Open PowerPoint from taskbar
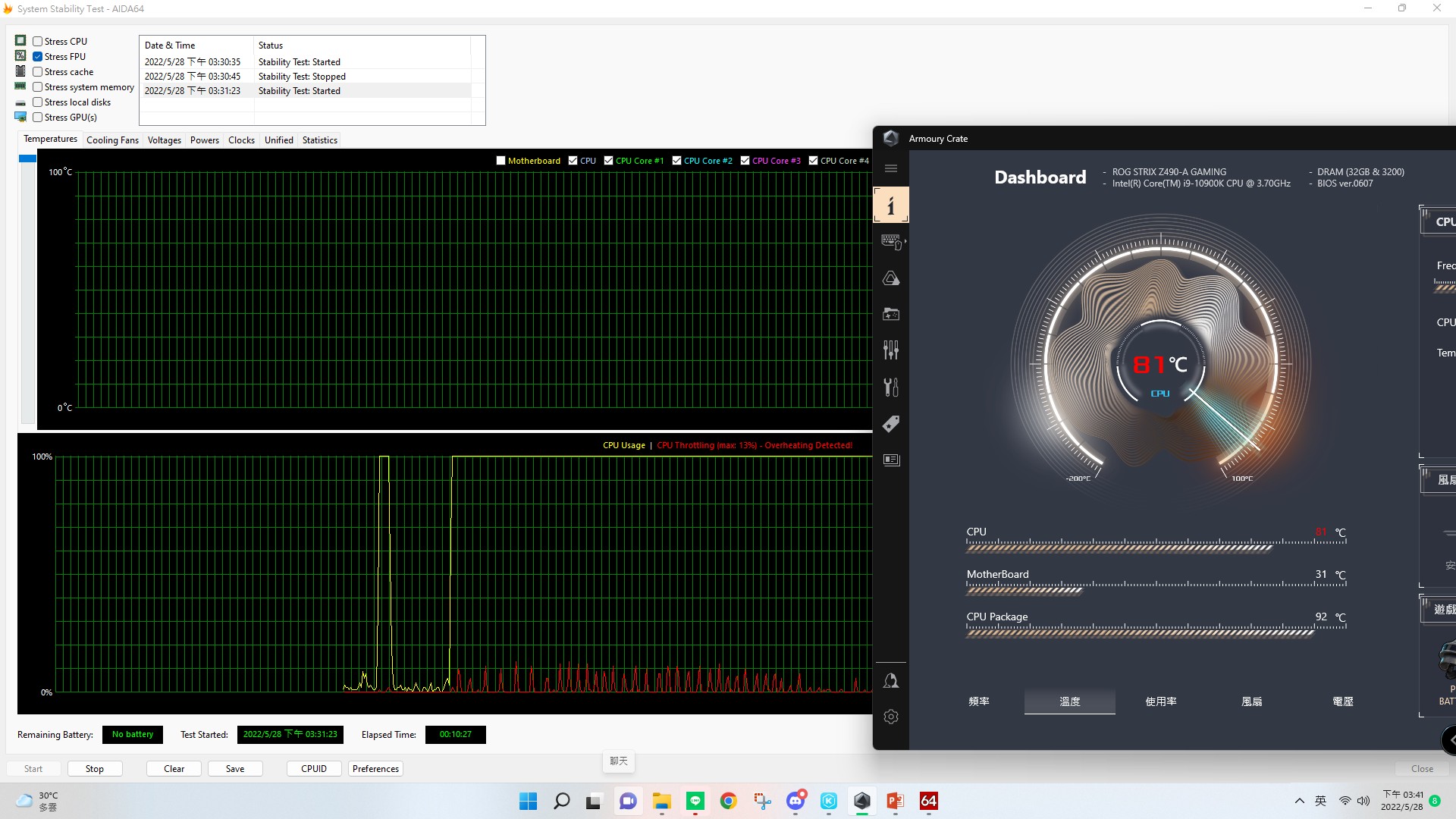This screenshot has width=1456, height=819. (896, 801)
